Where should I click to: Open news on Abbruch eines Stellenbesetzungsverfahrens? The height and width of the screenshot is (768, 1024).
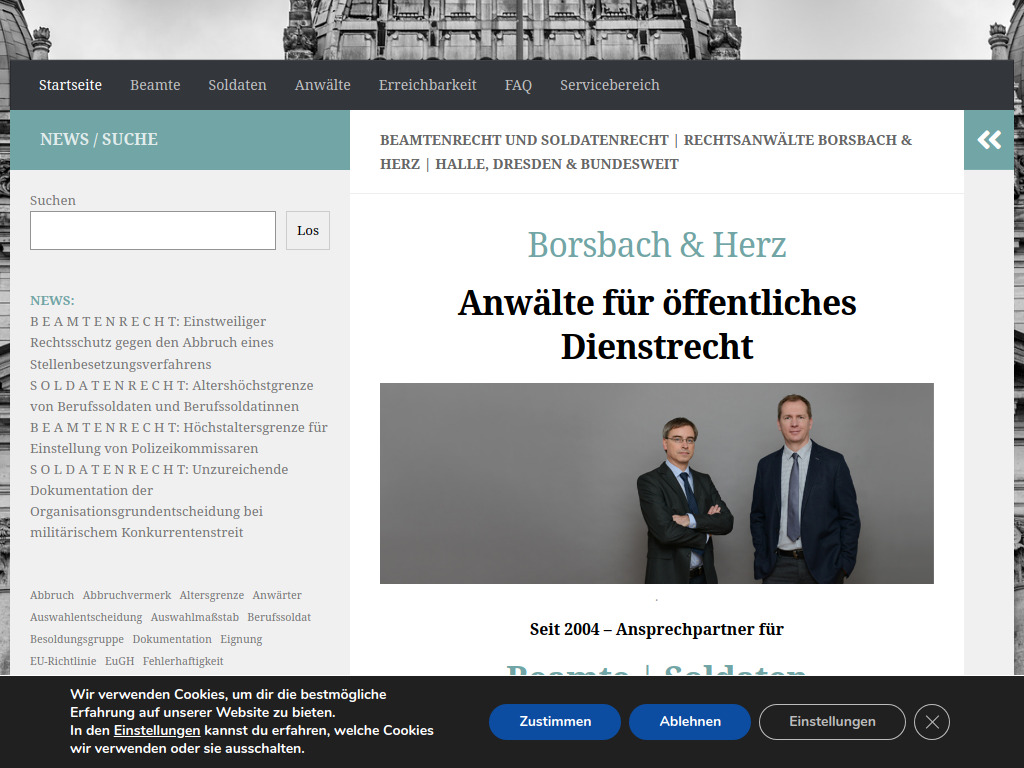tap(152, 342)
